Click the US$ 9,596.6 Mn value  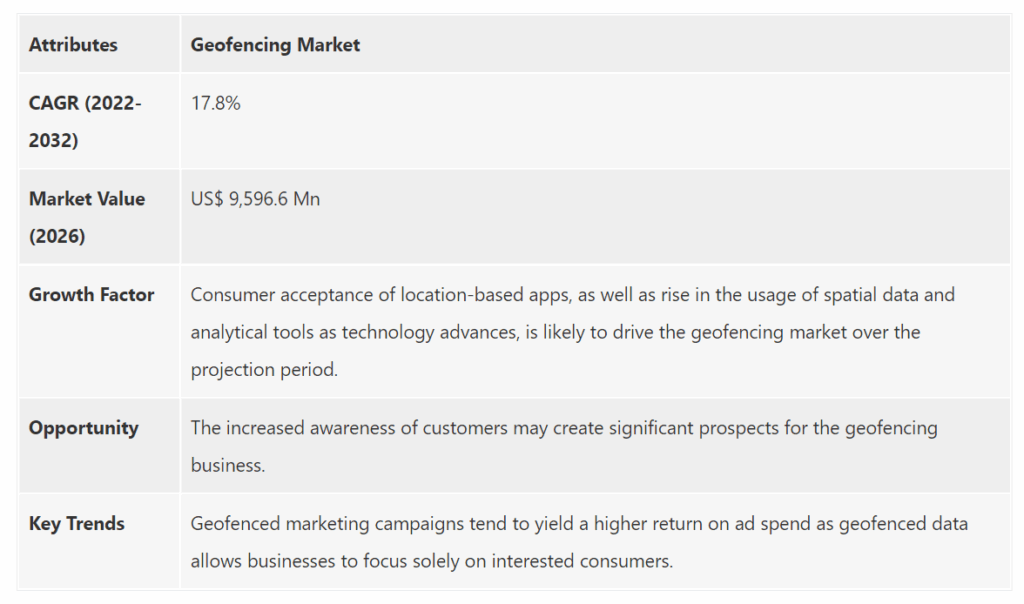255,199
